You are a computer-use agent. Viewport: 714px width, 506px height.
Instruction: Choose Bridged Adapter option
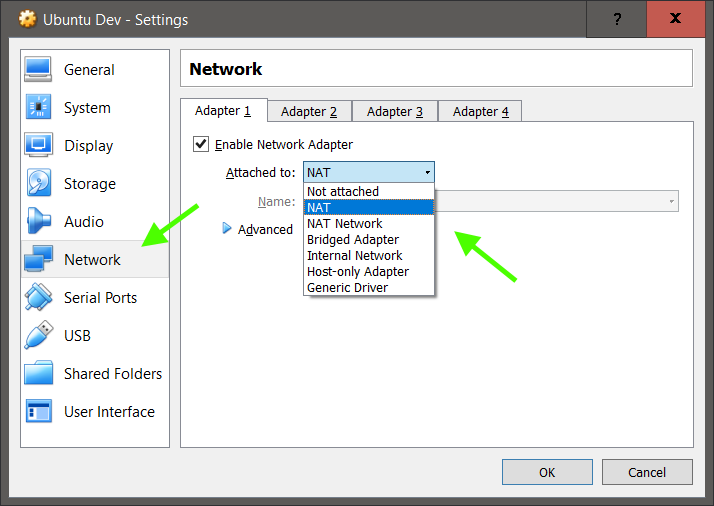point(369,239)
